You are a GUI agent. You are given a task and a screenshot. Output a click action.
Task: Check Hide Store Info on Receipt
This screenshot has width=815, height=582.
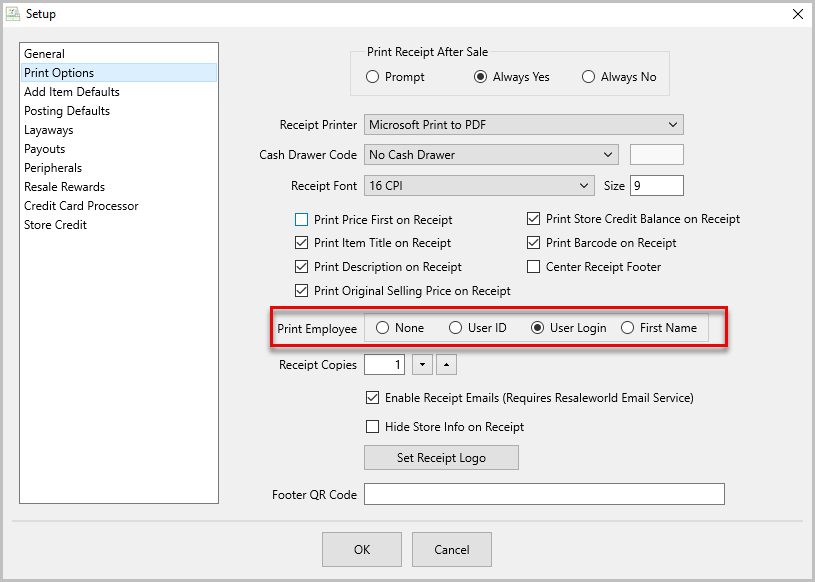pyautogui.click(x=372, y=427)
